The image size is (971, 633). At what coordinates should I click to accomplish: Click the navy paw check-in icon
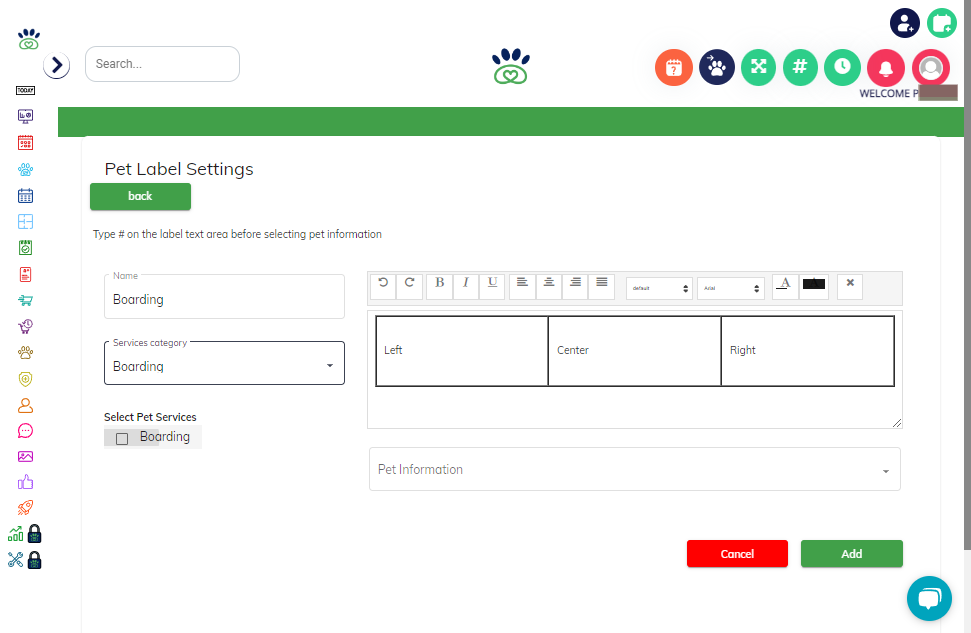[716, 67]
